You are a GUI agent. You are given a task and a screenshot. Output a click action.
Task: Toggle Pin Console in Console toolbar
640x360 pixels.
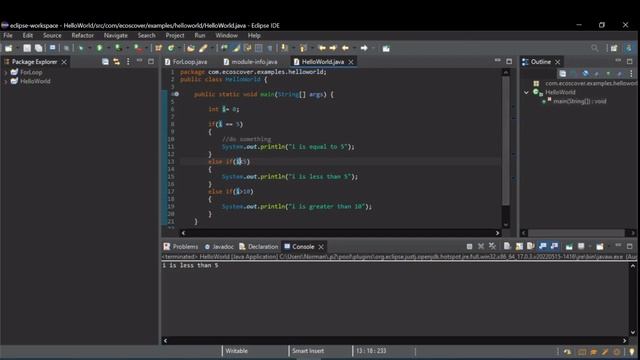569,247
